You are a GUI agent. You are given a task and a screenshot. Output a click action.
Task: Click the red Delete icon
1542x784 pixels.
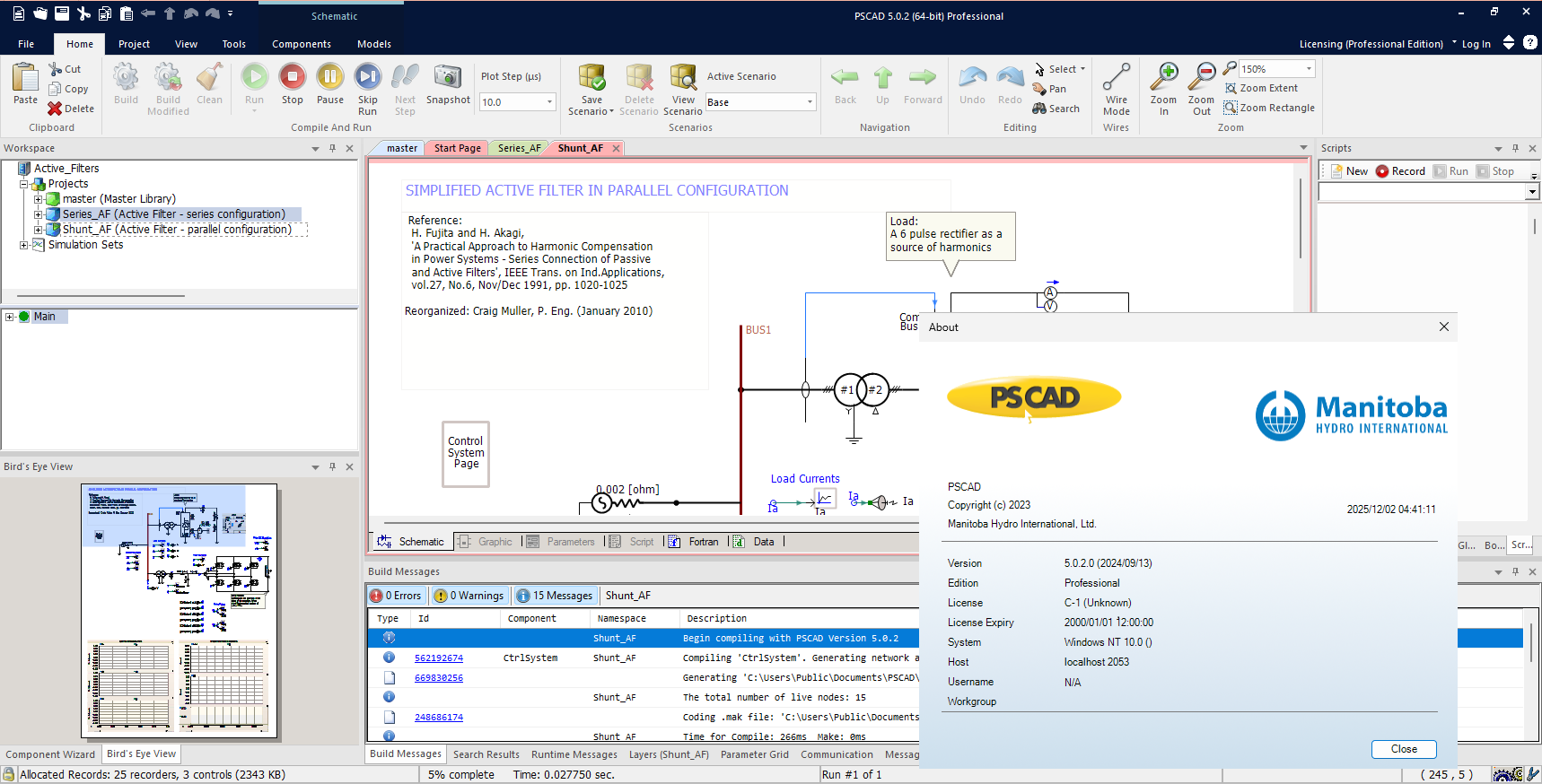(x=56, y=109)
